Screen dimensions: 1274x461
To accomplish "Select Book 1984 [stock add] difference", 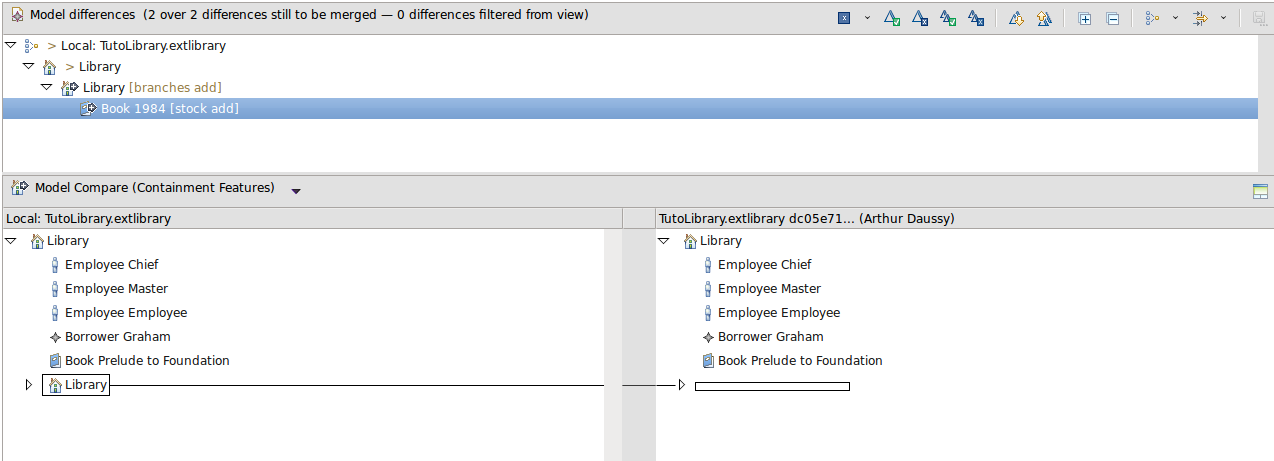I will coord(169,109).
